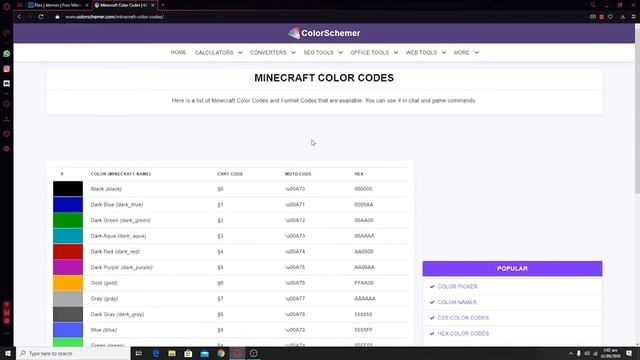Screen dimensions: 640x360
Task: Click the ColorSchemer logo
Action: [x=324, y=33]
